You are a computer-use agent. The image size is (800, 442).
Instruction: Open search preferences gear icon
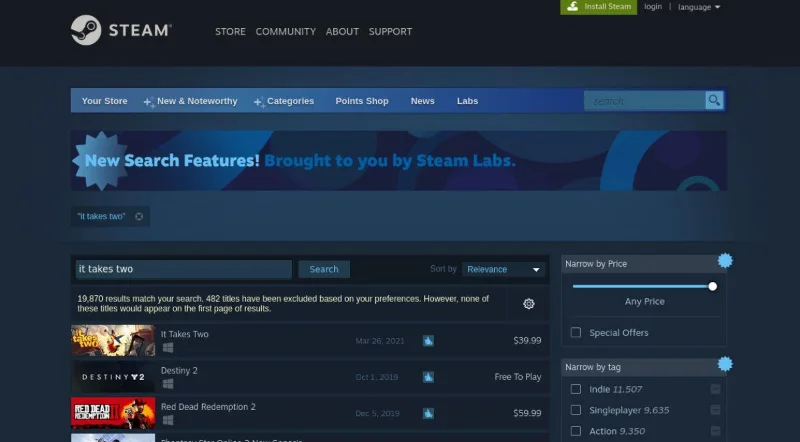pos(529,304)
